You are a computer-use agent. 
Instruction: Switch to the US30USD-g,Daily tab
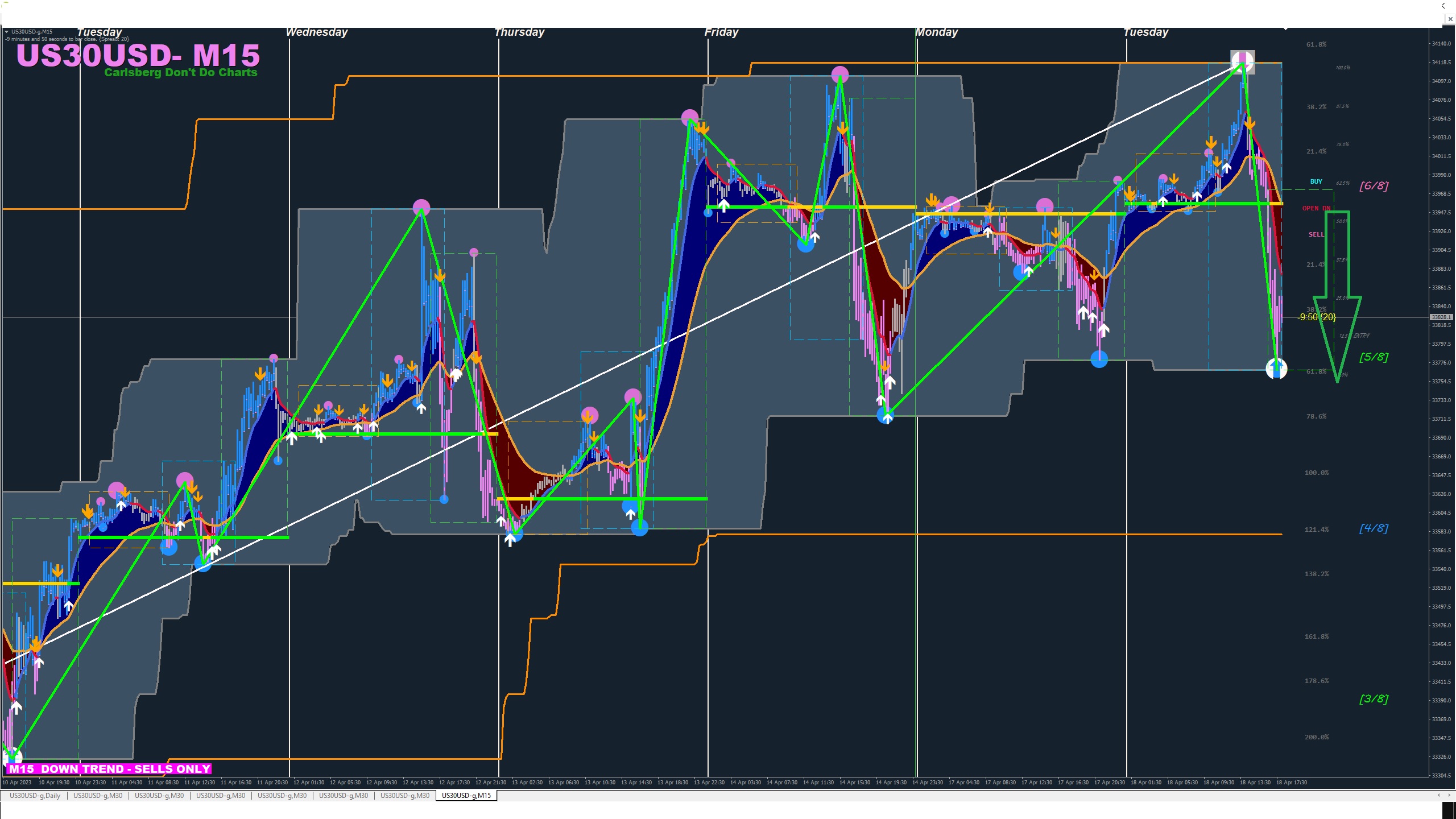tap(35, 796)
